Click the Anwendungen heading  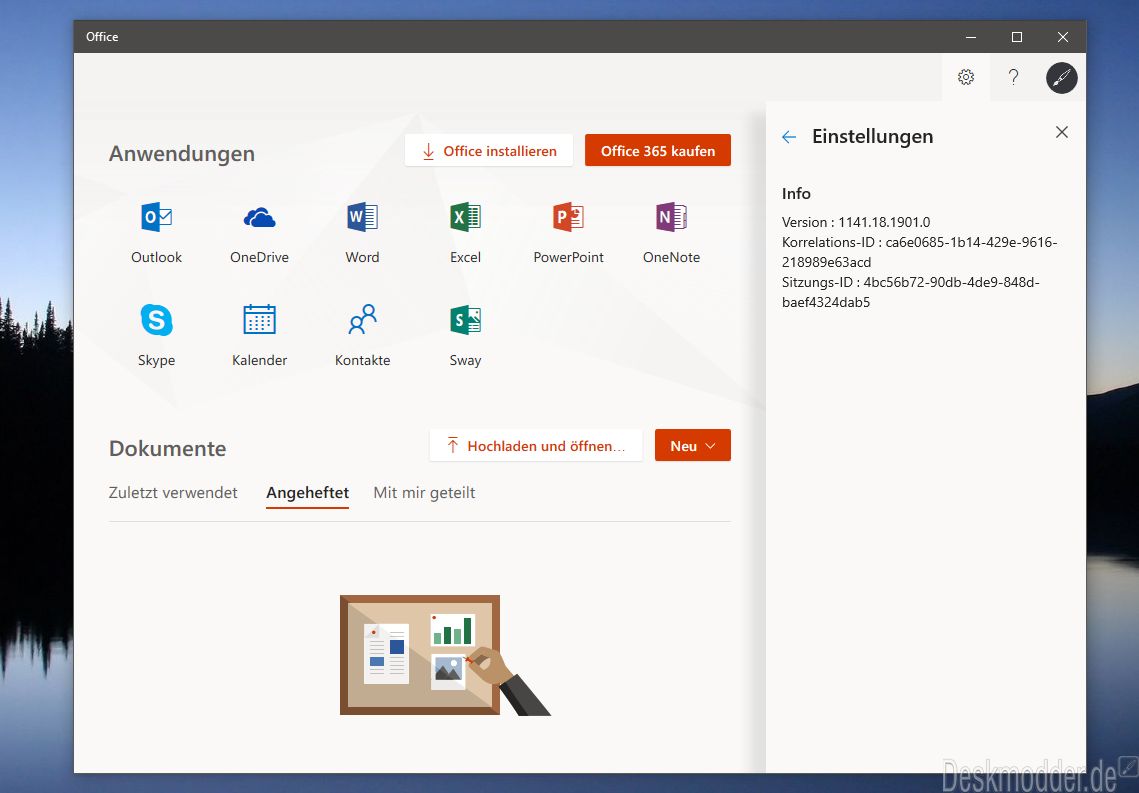[x=182, y=154]
